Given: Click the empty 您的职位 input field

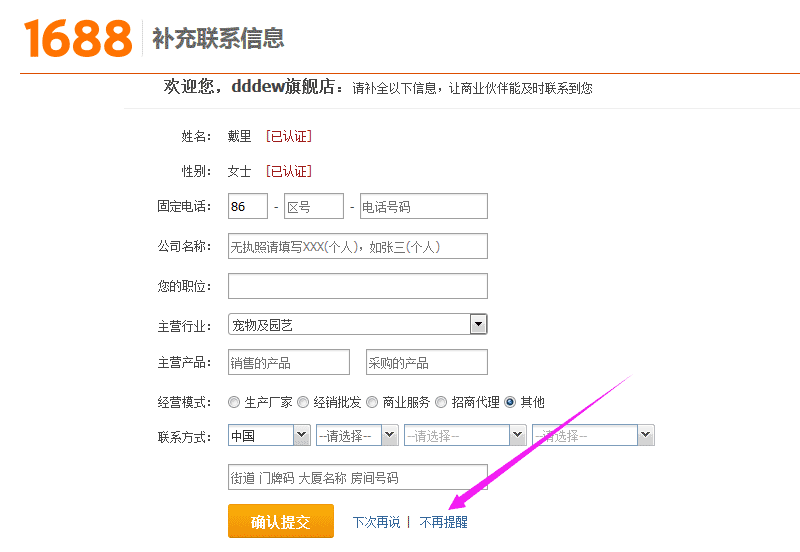Looking at the screenshot, I should [x=358, y=286].
